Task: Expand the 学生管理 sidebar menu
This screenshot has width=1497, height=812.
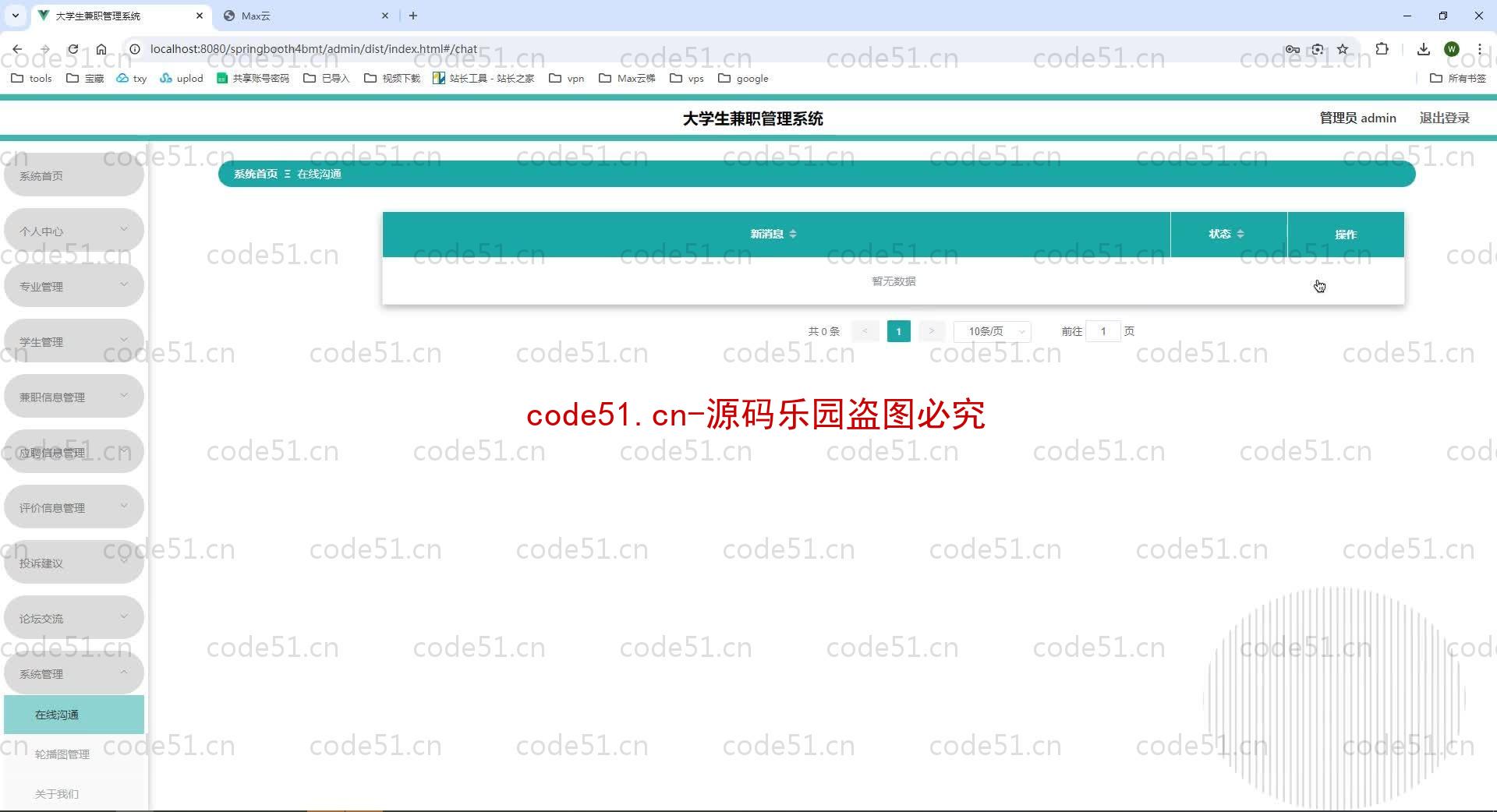Action: [x=74, y=341]
